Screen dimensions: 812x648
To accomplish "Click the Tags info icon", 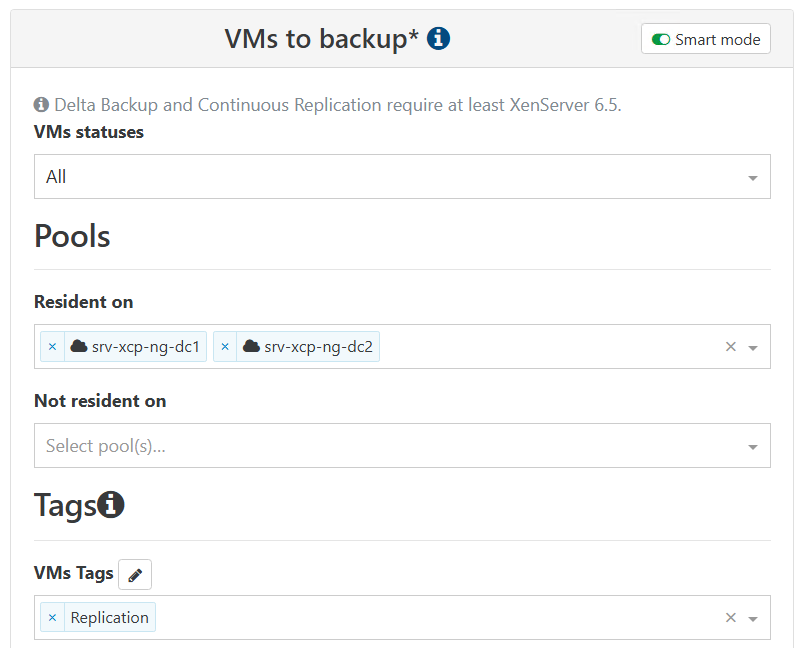I will tap(111, 505).
